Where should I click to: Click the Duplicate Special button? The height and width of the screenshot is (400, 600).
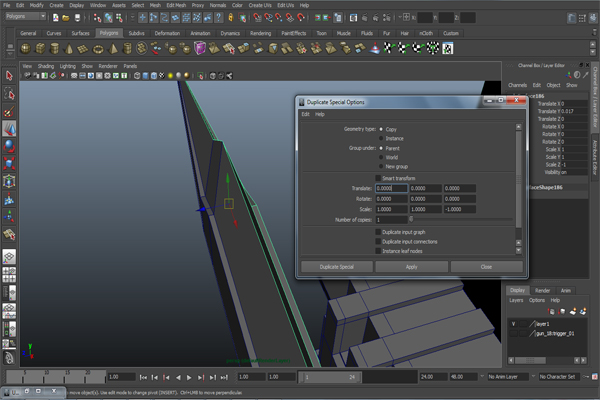(x=337, y=267)
